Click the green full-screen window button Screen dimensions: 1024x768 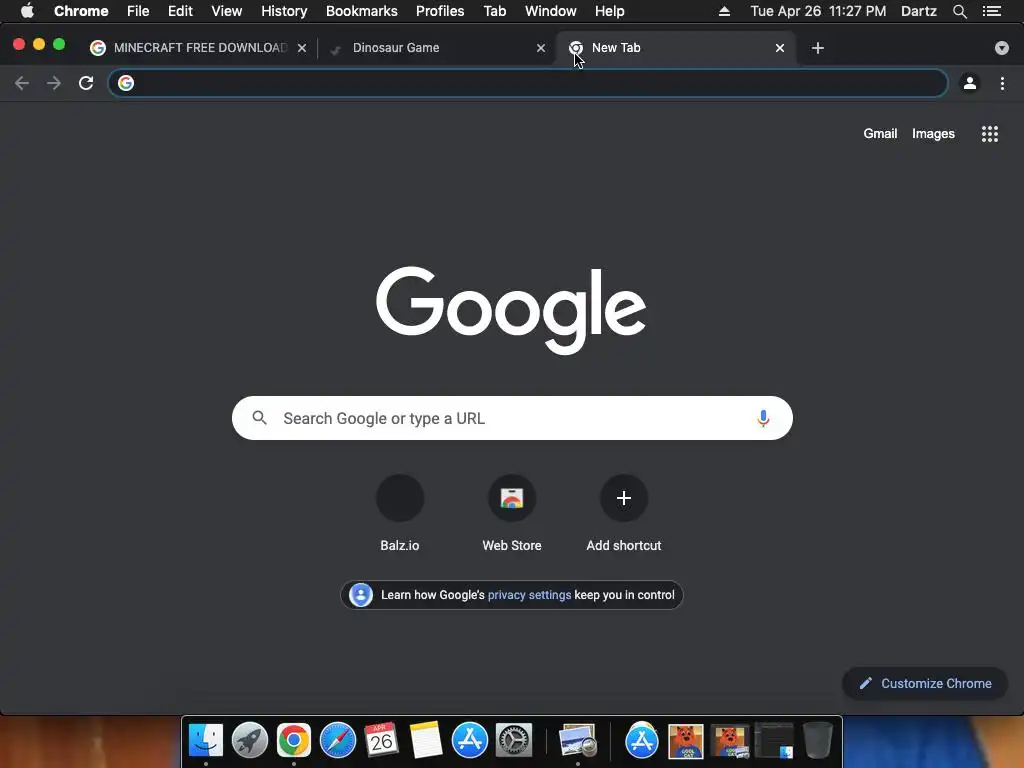(59, 44)
